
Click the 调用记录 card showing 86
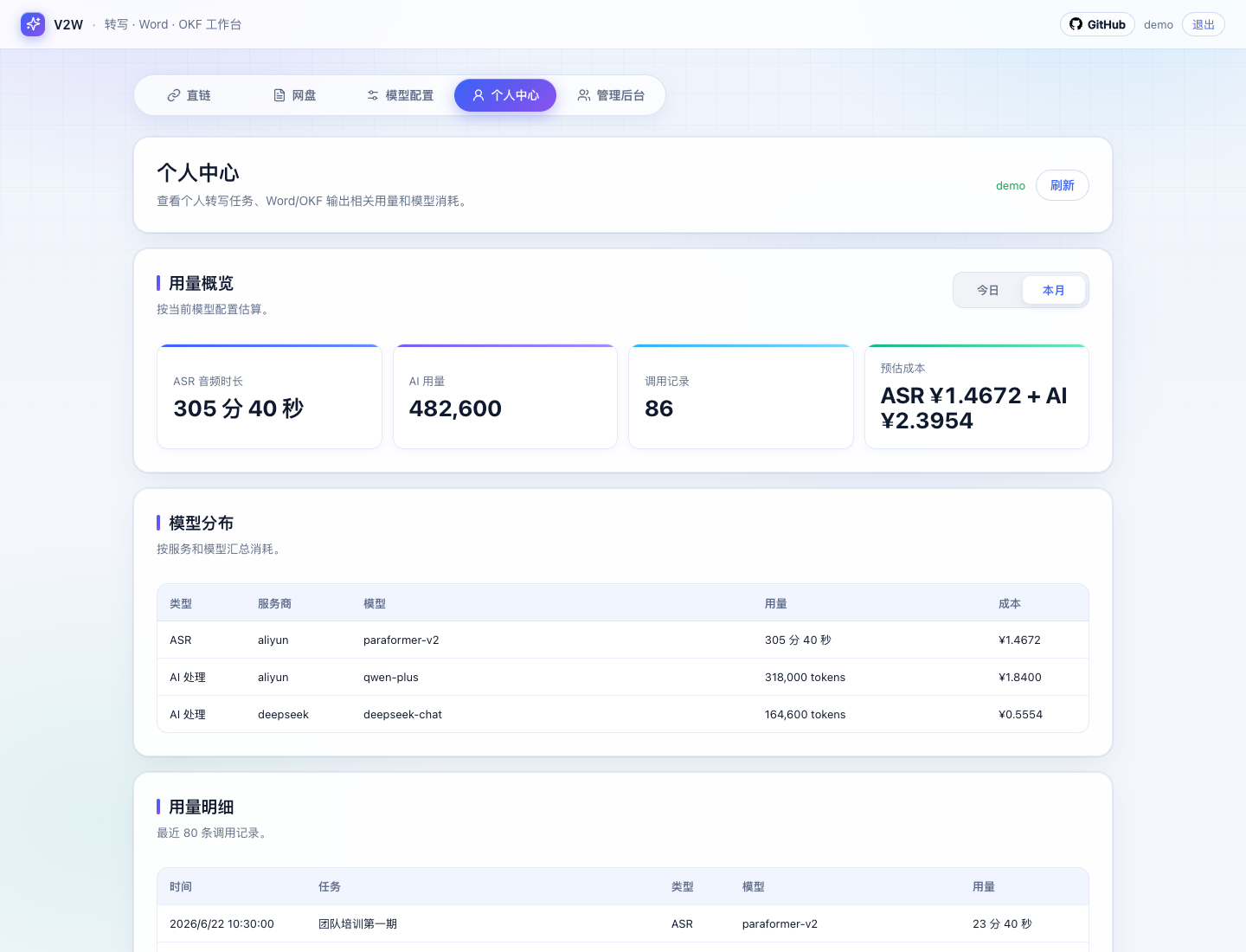tap(741, 396)
